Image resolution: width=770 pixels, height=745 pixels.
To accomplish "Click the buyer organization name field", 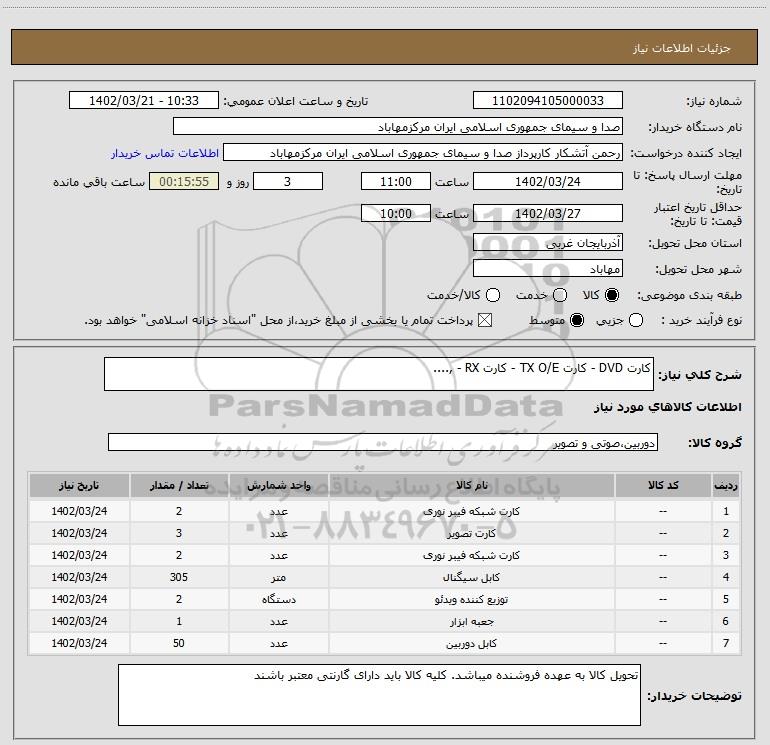I will (398, 127).
